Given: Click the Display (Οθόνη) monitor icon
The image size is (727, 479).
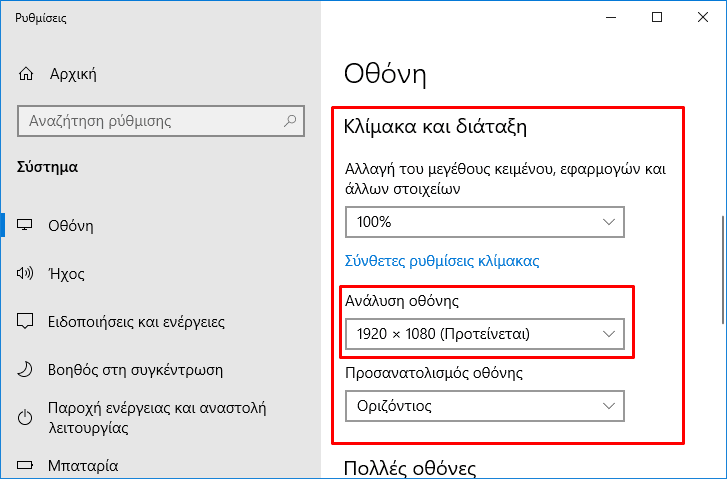Looking at the screenshot, I should (27, 225).
